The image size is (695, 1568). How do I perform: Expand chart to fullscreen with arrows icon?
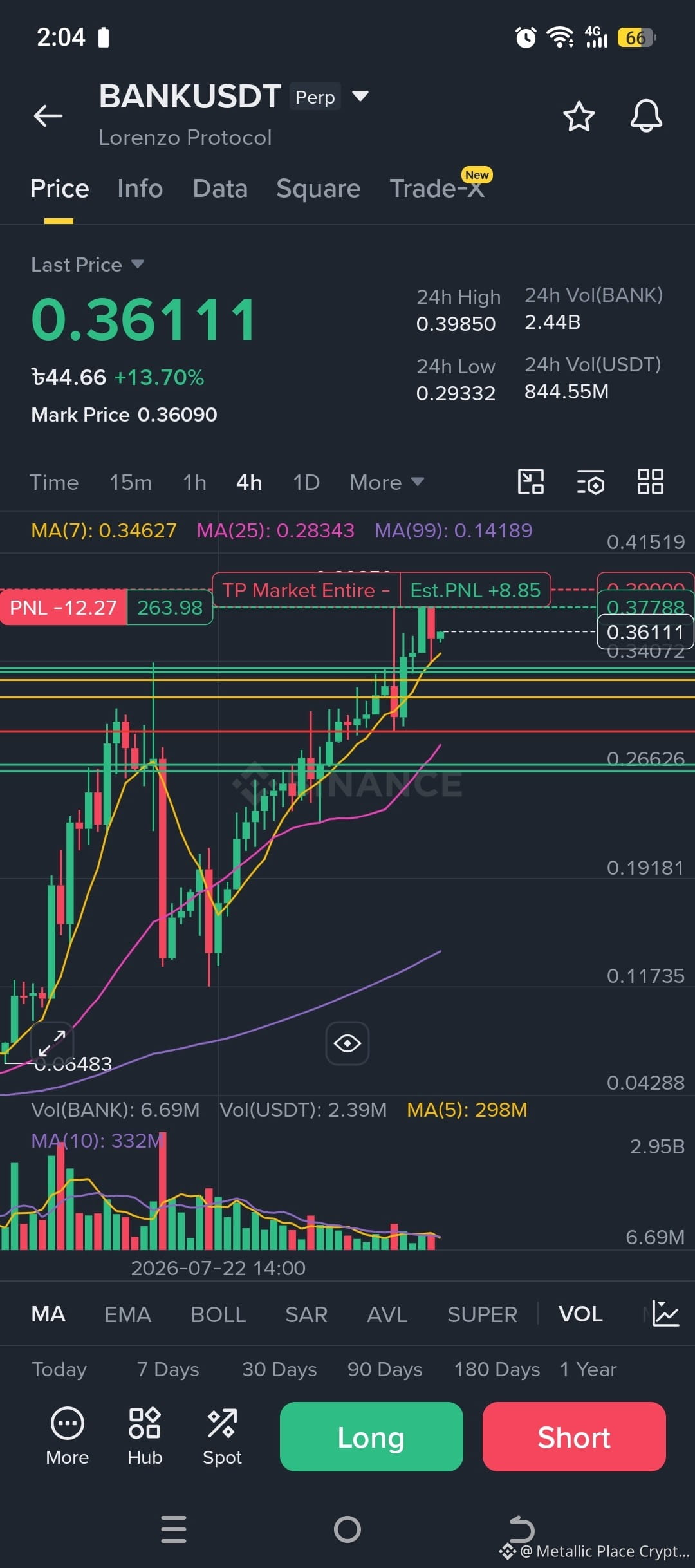click(52, 1043)
